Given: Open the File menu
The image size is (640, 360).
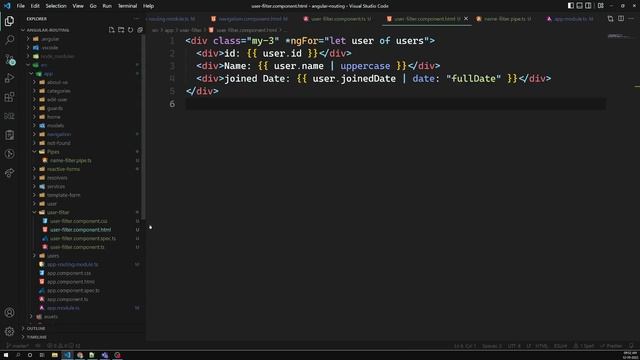Looking at the screenshot, I should coord(20,6).
